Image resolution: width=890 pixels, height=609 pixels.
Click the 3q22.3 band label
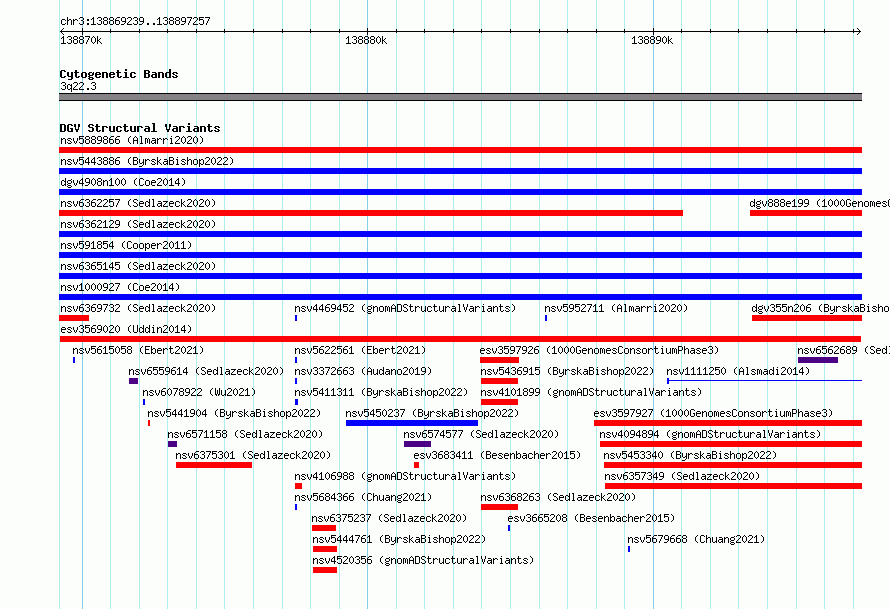tap(78, 86)
